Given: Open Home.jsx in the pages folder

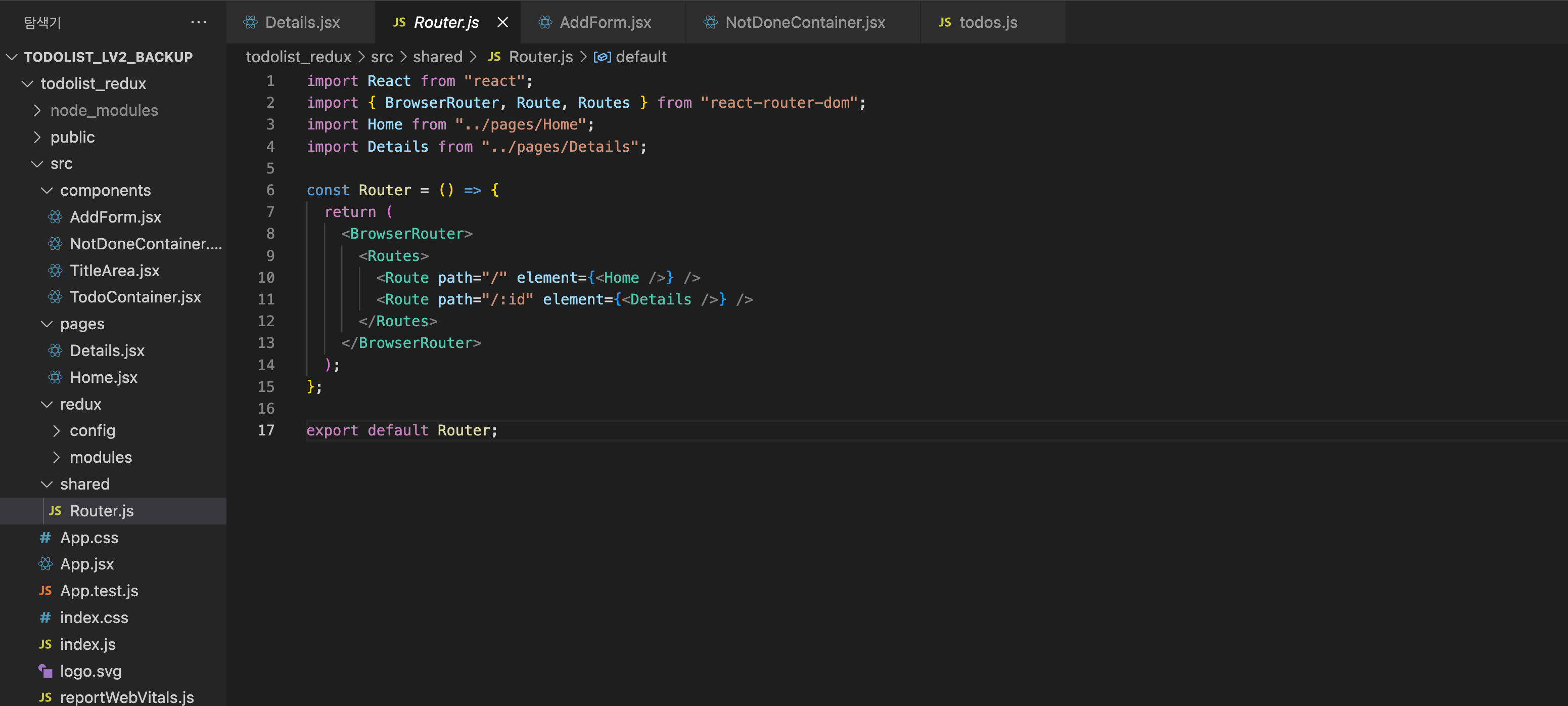Looking at the screenshot, I should coord(104,377).
